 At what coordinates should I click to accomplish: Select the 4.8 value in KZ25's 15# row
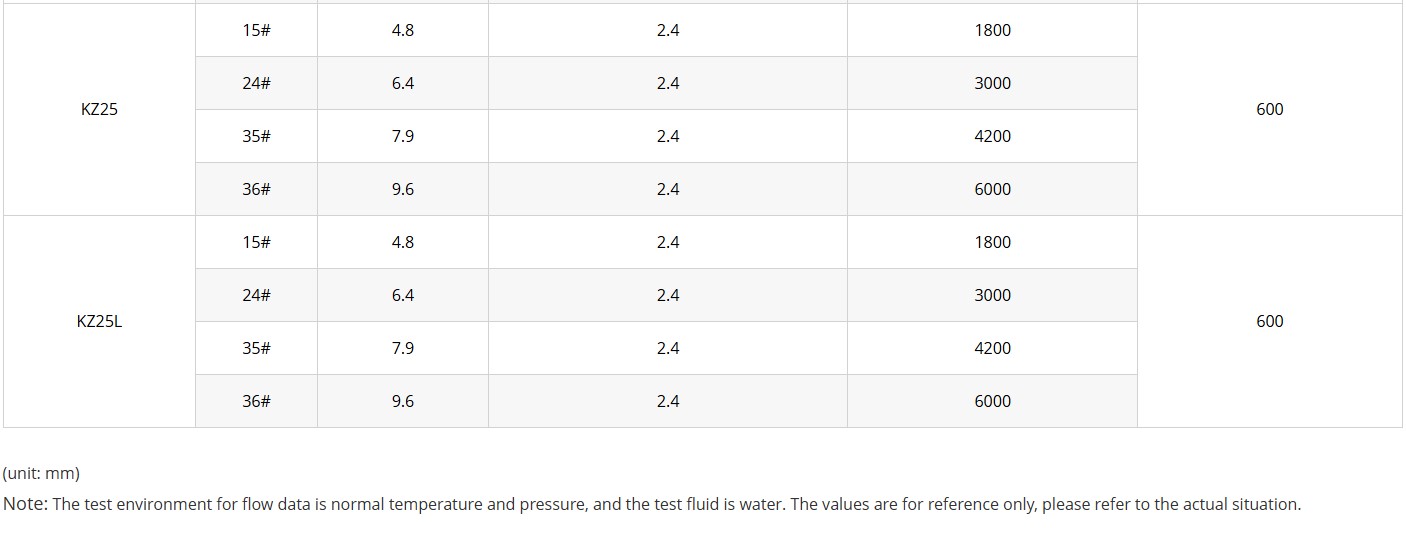[x=402, y=30]
